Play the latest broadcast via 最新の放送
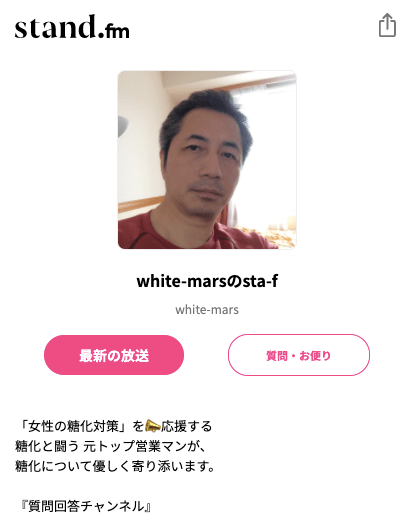This screenshot has width=408, height=528. 114,355
